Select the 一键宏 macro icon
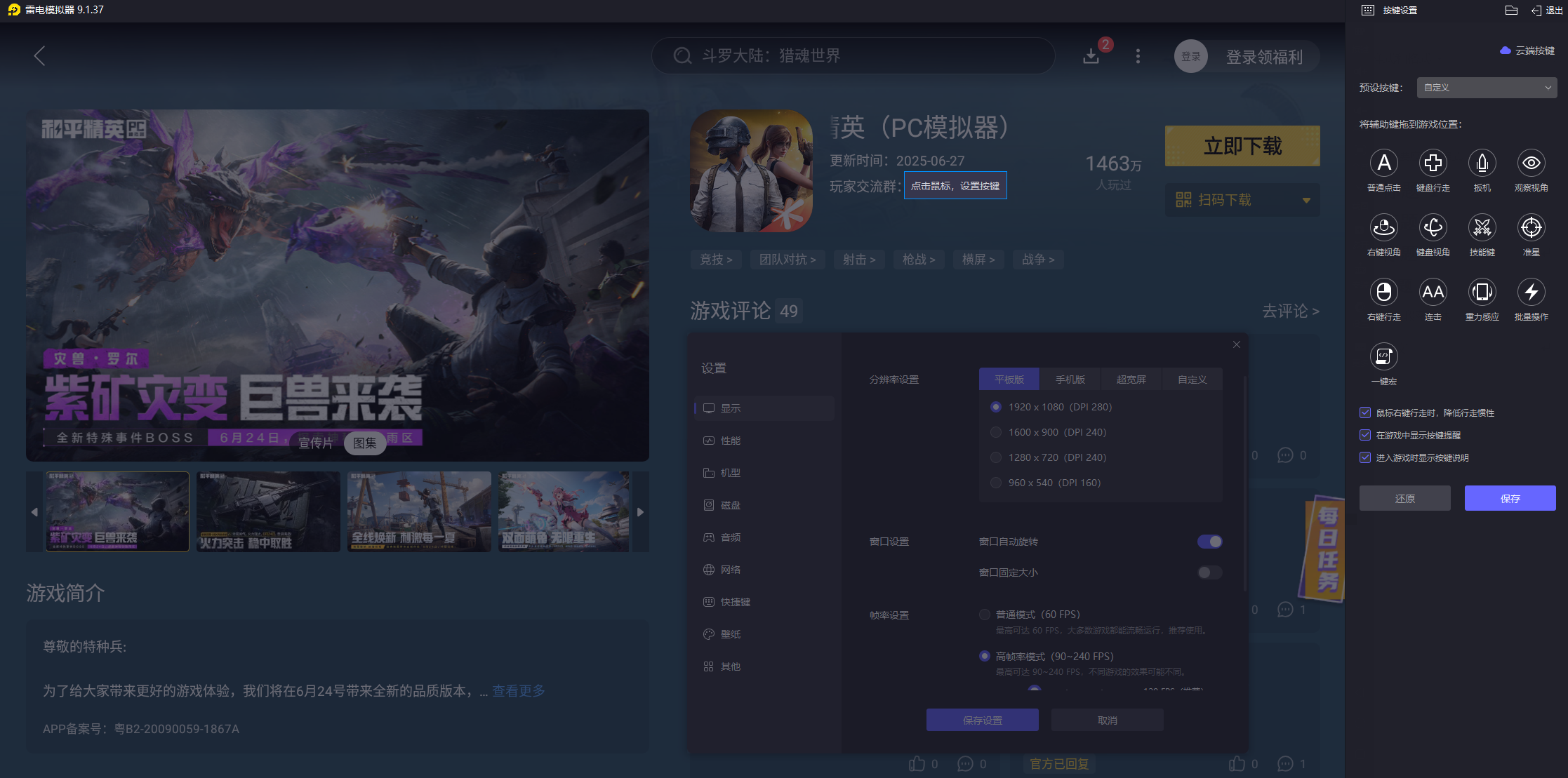Screen dimensions: 1568x778 point(1383,357)
